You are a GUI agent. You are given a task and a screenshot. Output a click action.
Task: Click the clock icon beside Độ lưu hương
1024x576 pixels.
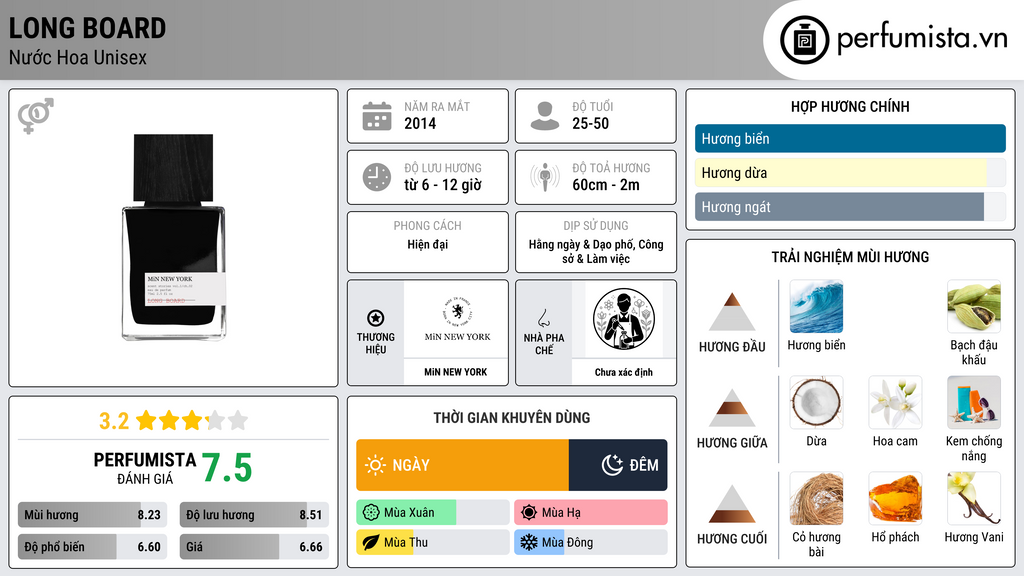tap(377, 177)
